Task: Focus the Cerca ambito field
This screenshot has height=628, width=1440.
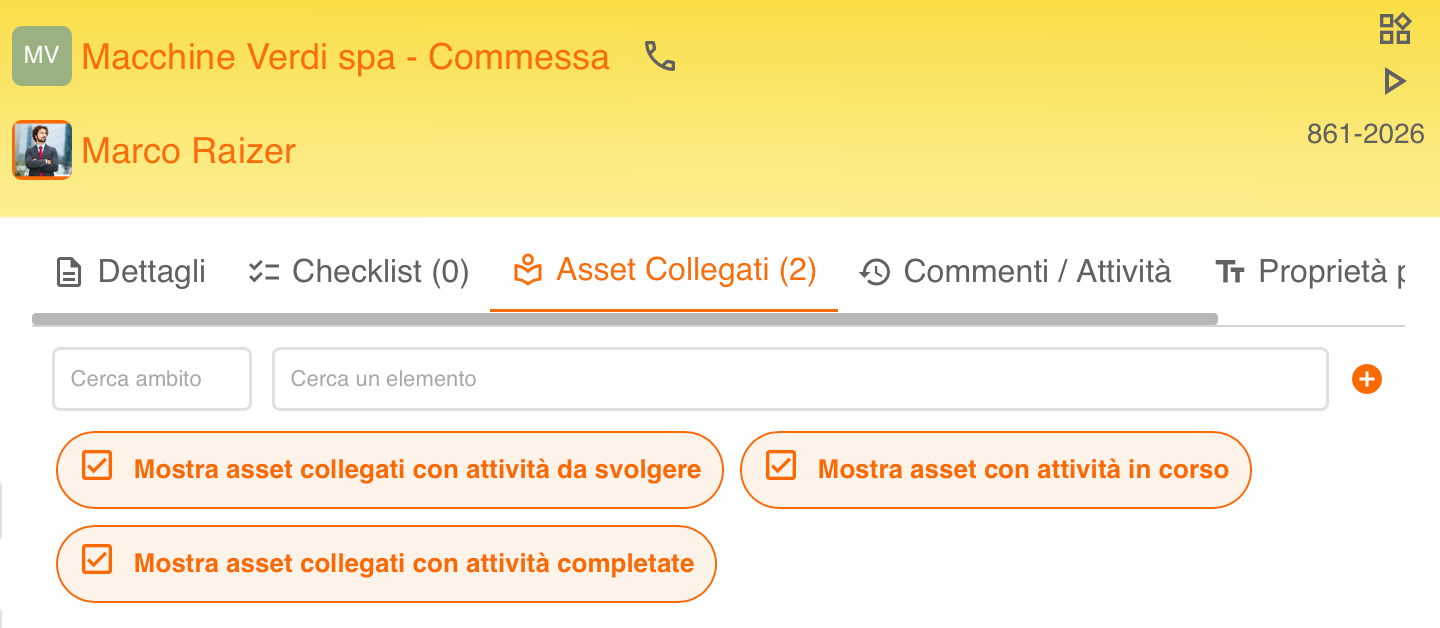Action: point(152,379)
